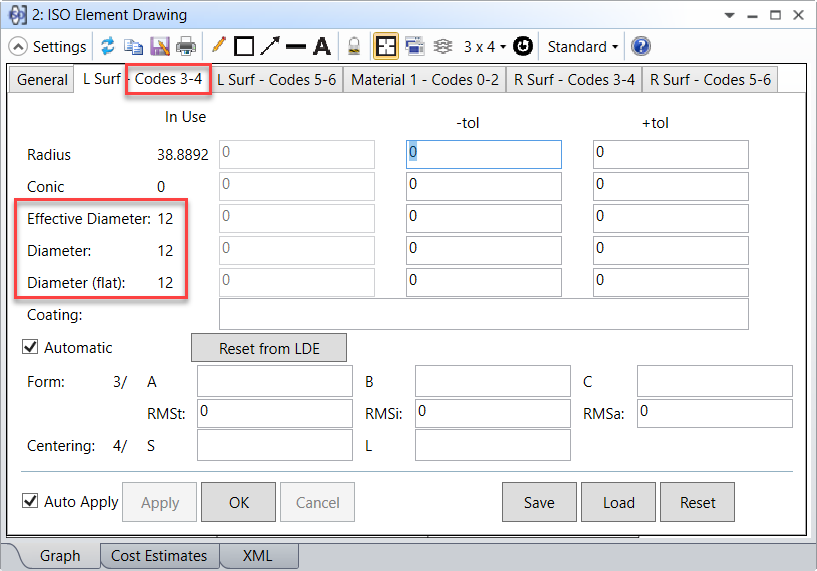Click the save image icon
Screen dimensions: 817x571
tap(159, 46)
